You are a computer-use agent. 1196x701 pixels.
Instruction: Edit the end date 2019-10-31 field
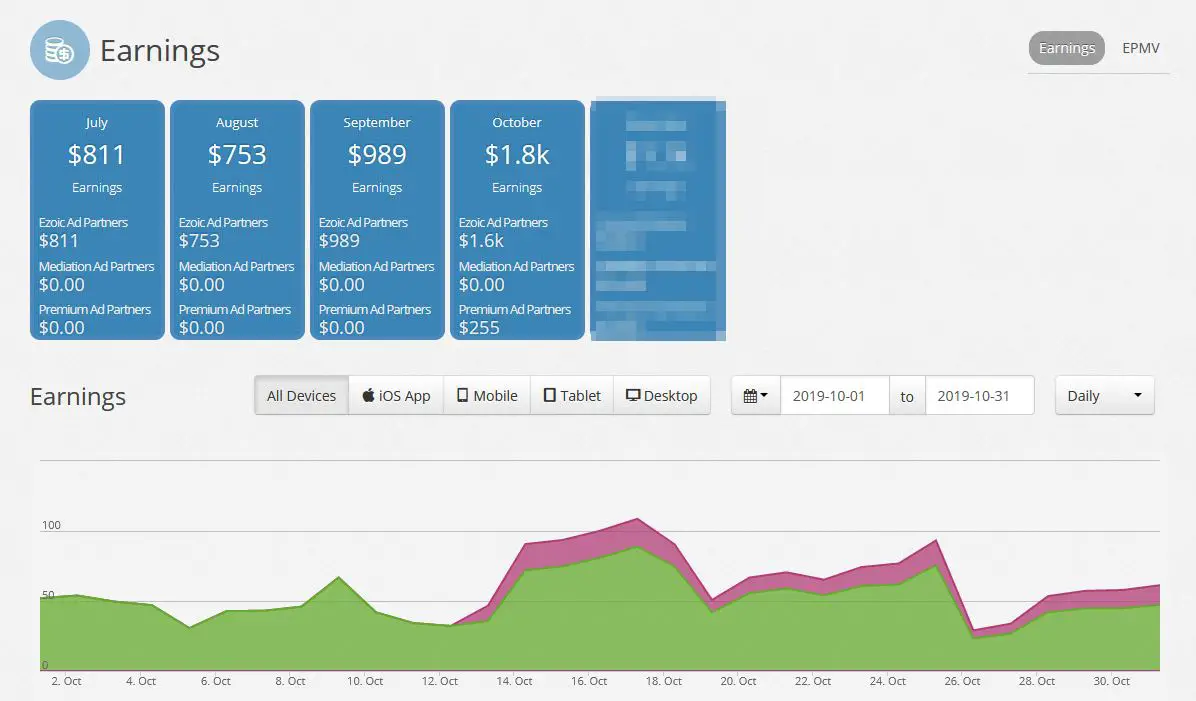point(979,395)
